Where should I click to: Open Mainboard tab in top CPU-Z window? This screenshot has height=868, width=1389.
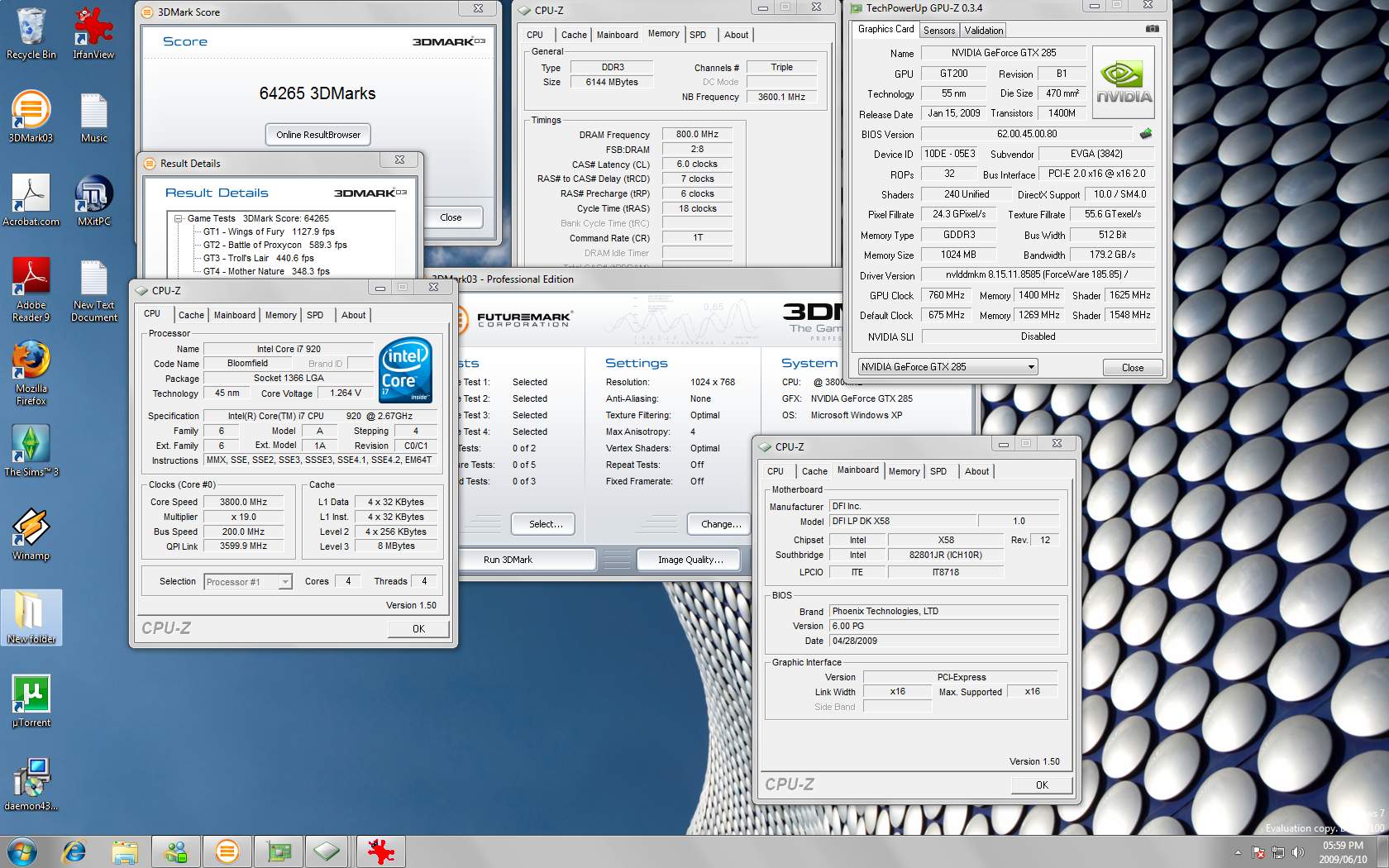pos(618,35)
